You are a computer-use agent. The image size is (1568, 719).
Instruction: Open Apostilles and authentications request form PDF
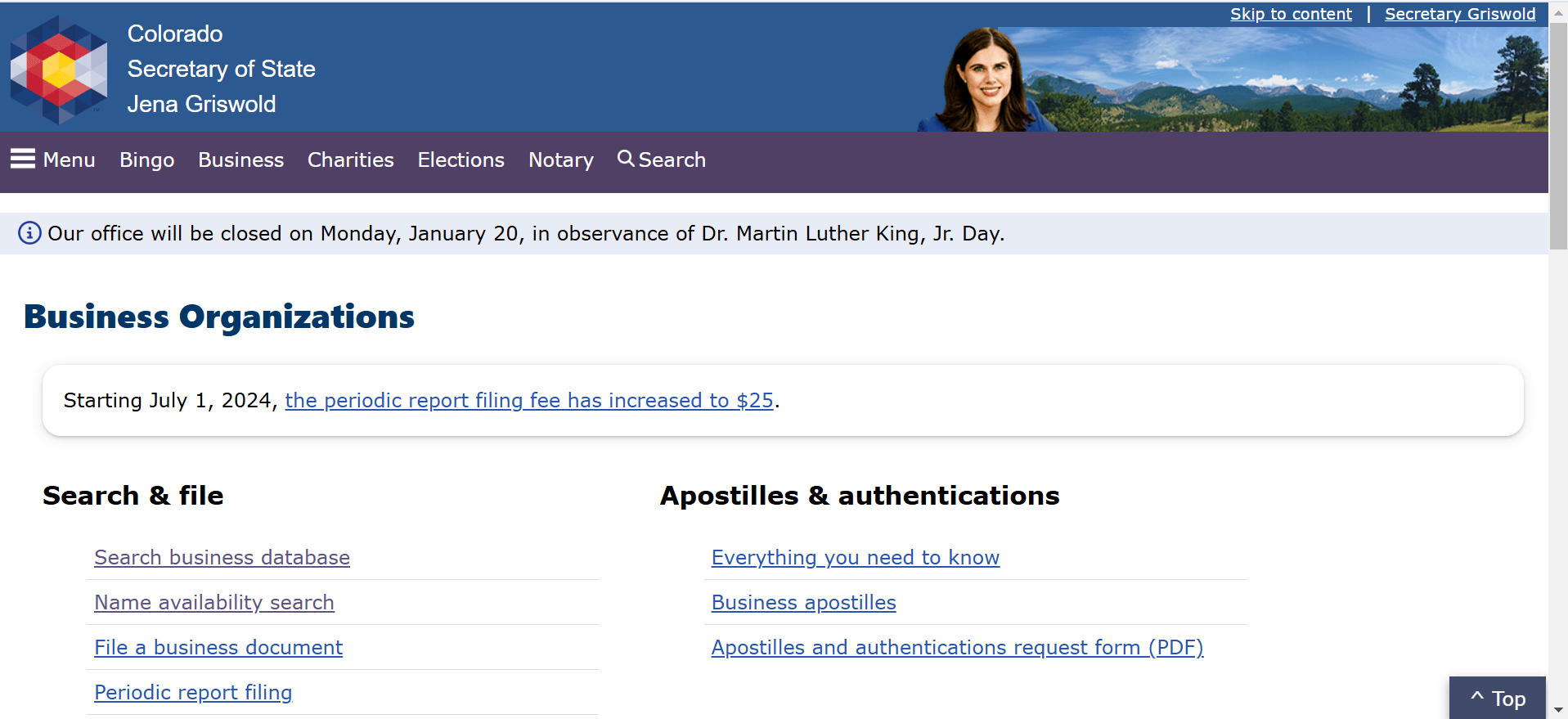(958, 647)
